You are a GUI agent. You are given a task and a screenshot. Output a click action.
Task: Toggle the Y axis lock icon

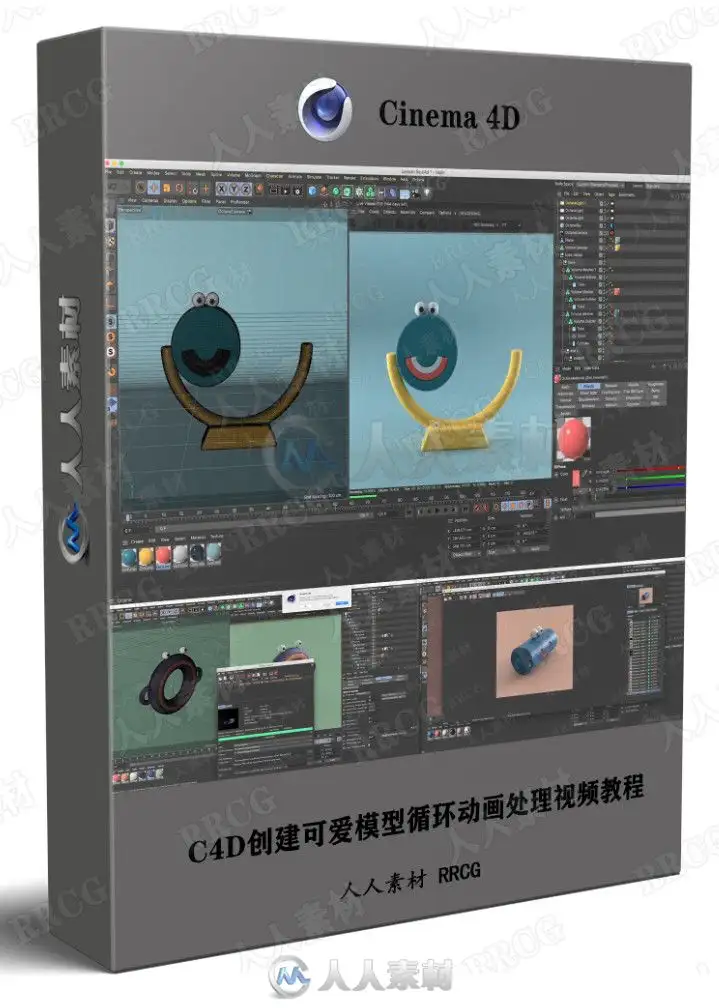233,189
